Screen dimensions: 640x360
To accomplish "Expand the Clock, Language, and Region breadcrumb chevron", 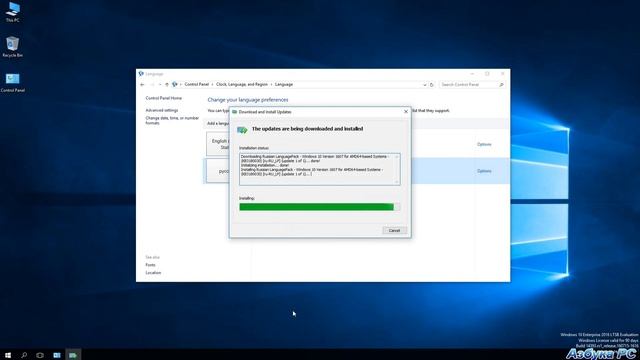I will [271, 84].
